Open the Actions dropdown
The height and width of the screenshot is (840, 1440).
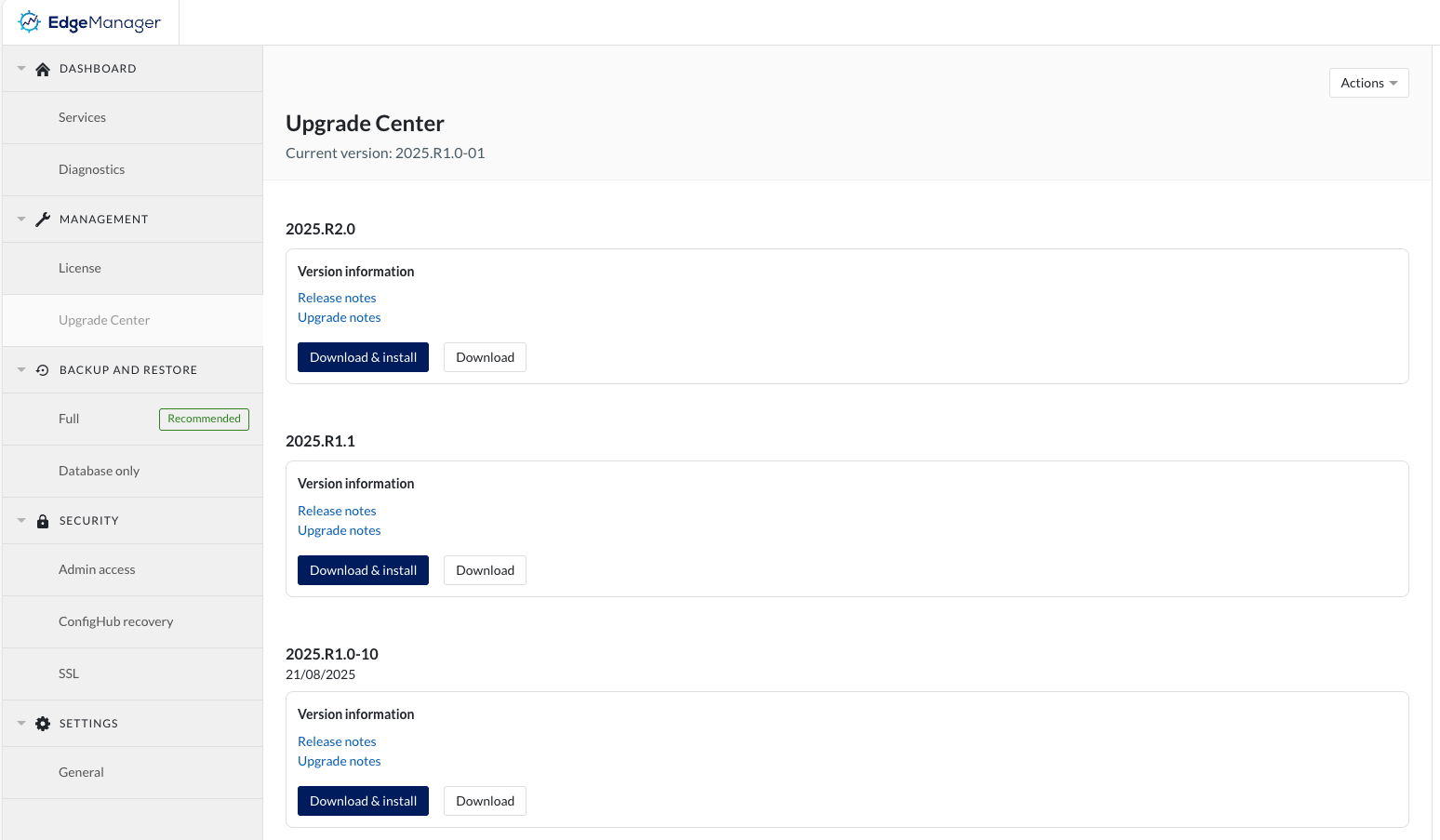(1368, 83)
